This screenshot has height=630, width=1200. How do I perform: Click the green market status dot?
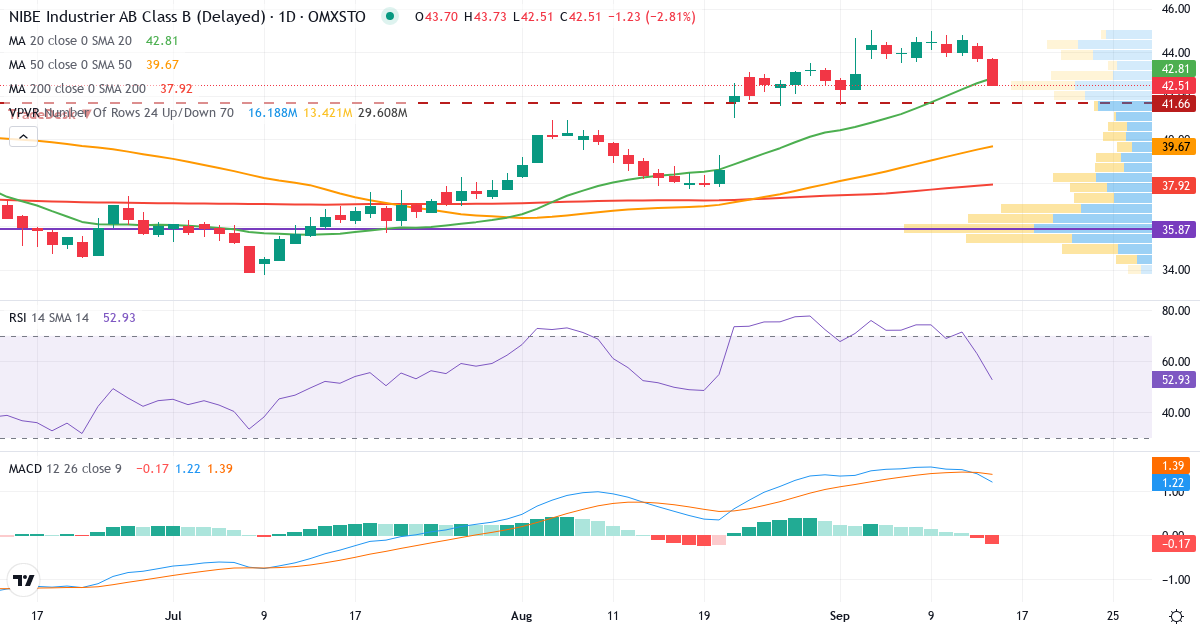(390, 17)
